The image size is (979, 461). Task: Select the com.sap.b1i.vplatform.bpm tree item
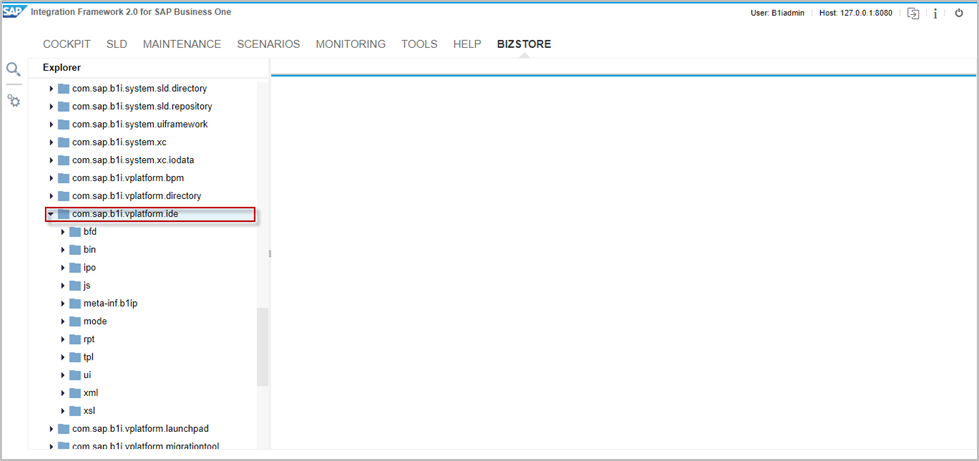click(128, 178)
